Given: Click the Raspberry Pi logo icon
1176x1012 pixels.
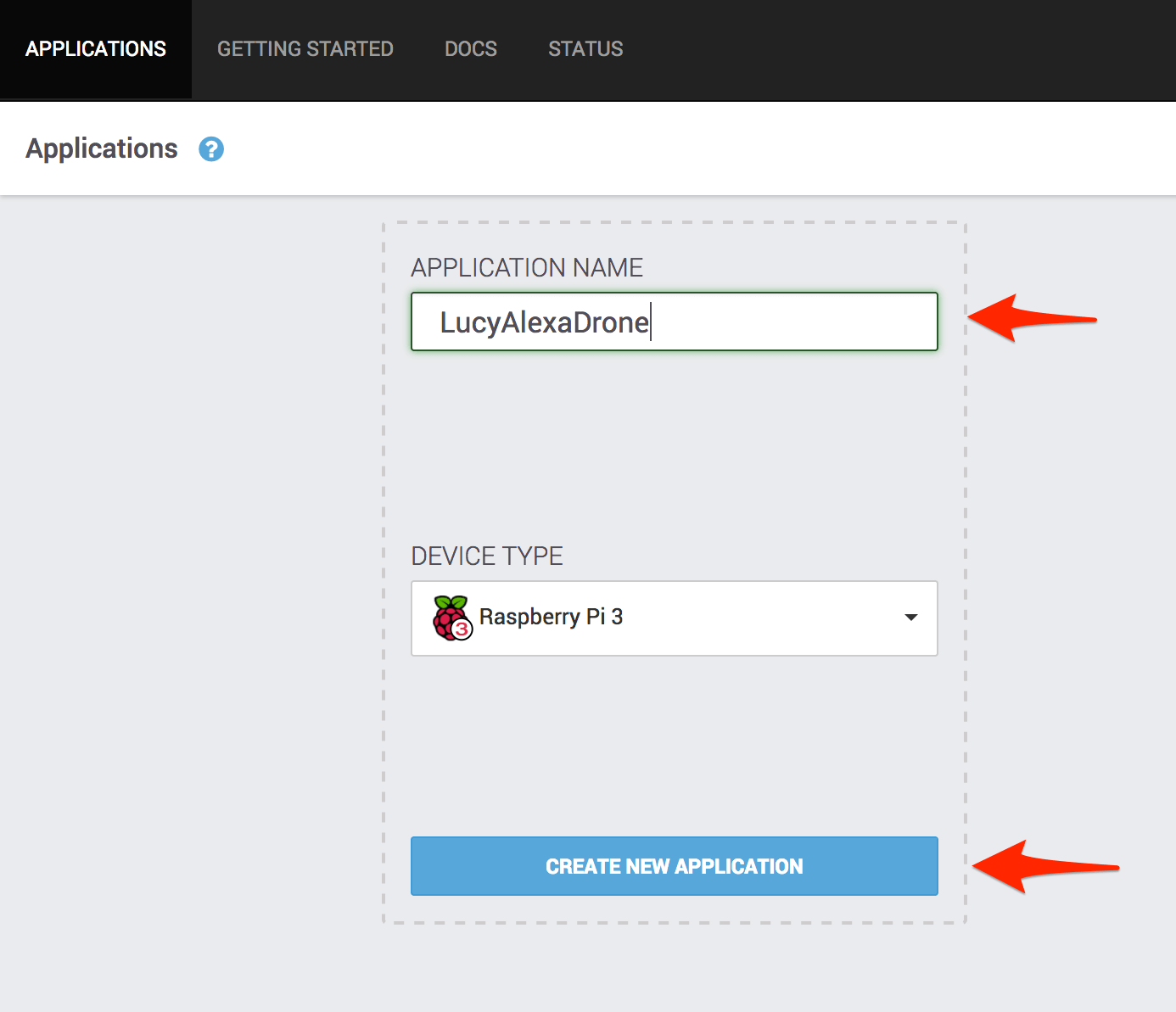Looking at the screenshot, I should click(x=450, y=615).
